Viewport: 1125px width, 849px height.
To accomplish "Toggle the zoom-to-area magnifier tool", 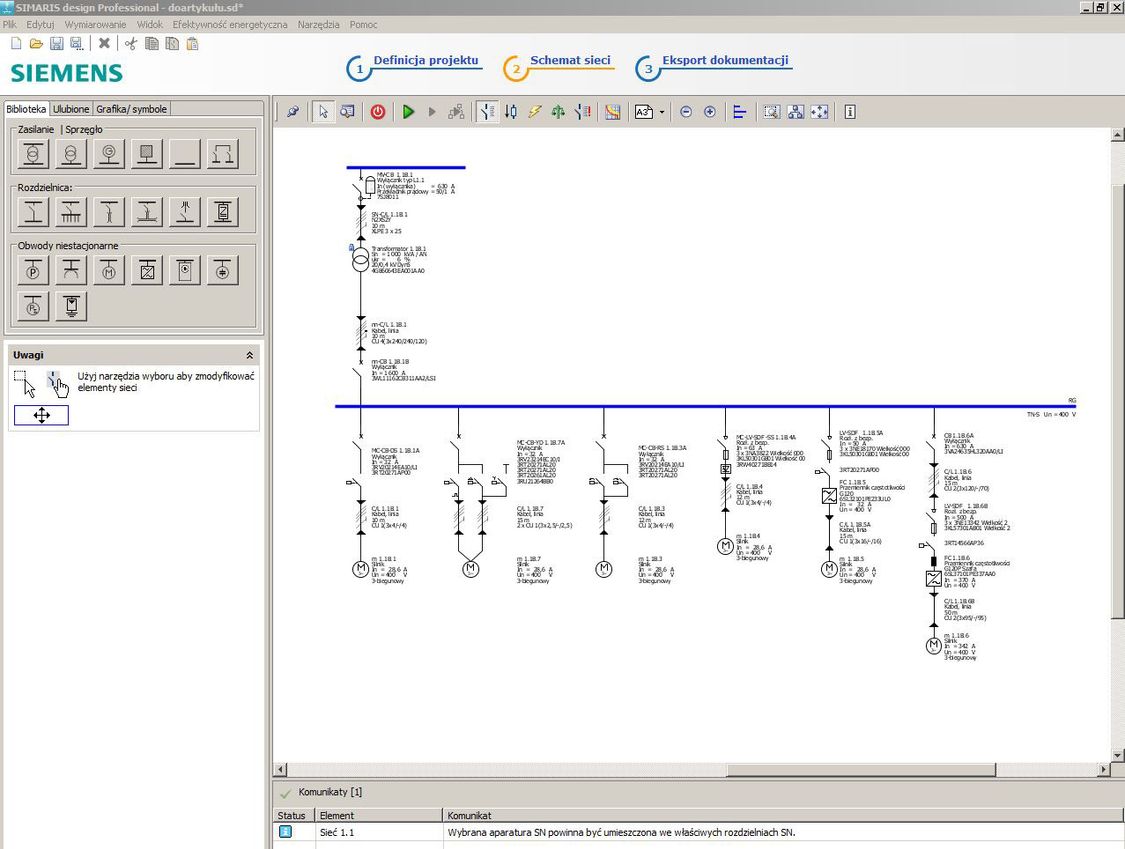I will (771, 112).
